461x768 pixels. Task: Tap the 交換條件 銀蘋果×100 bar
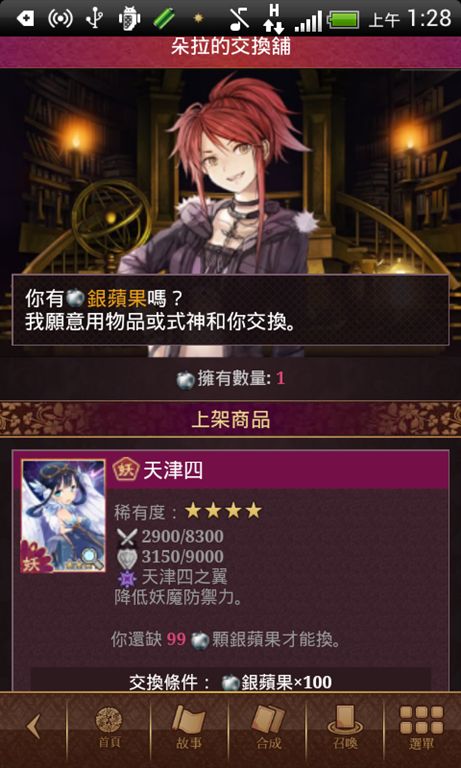(x=231, y=681)
